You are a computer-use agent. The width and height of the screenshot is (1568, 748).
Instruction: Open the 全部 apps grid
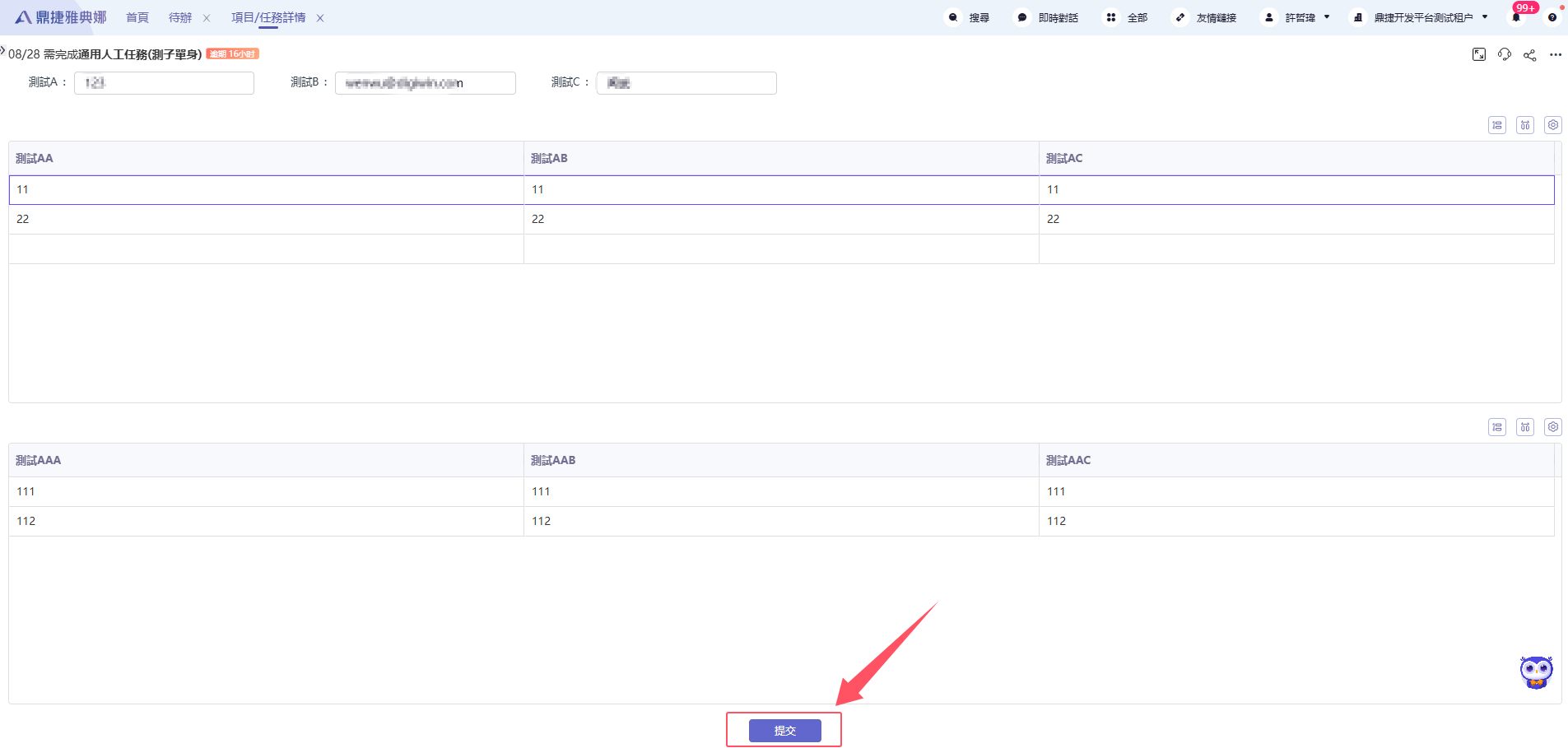(1126, 17)
